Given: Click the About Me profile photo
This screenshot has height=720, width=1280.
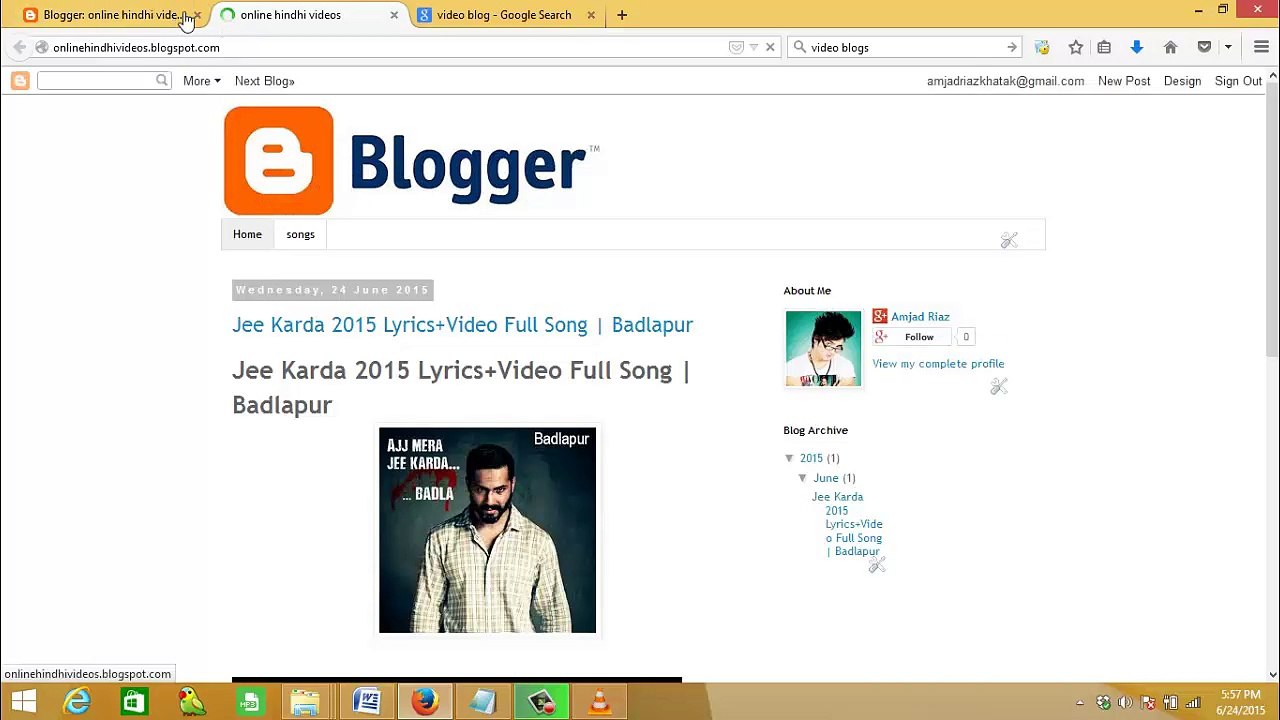Looking at the screenshot, I should pos(823,348).
